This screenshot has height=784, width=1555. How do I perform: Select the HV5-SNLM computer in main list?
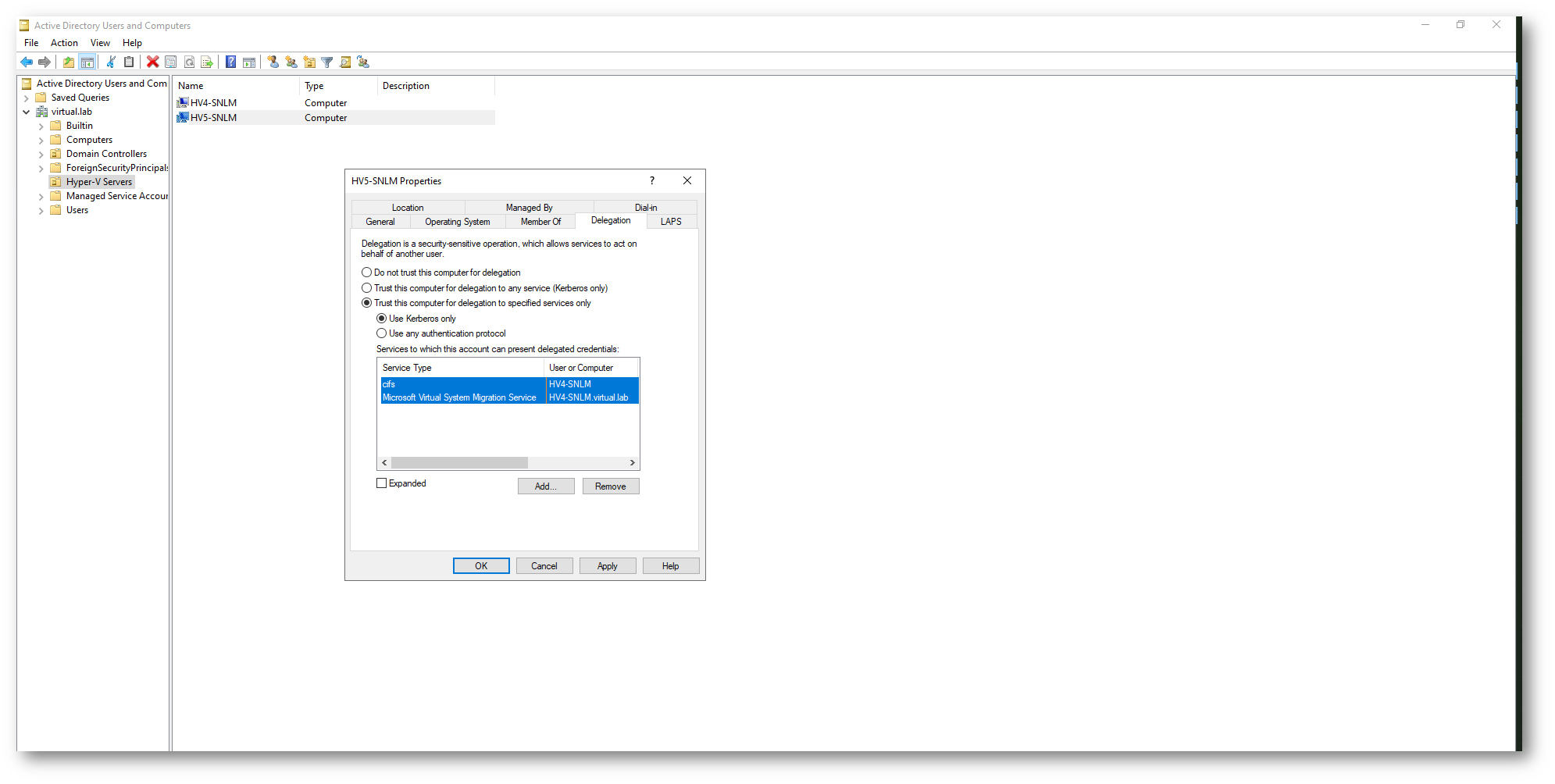click(335, 118)
